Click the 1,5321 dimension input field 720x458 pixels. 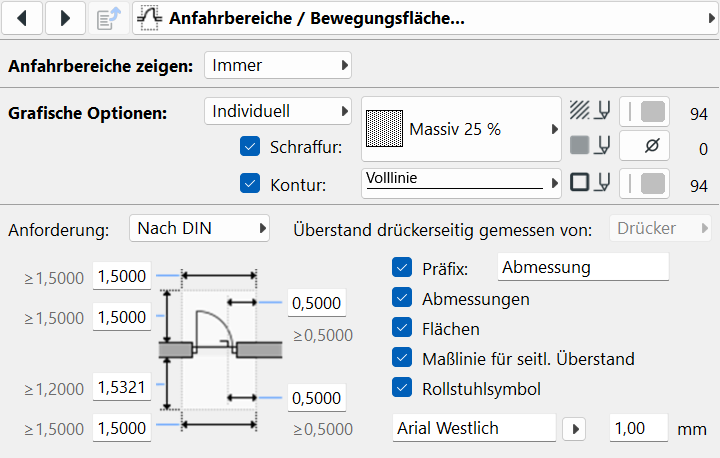(122, 387)
